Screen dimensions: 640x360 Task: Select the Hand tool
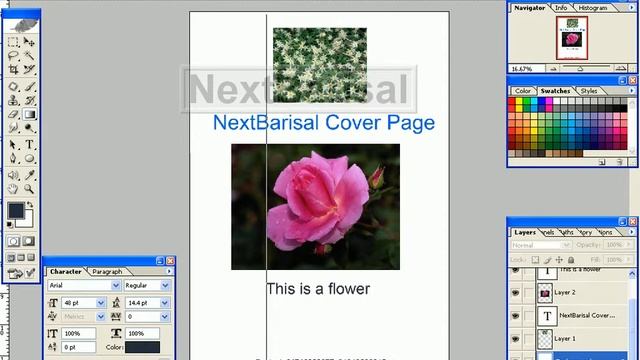13,189
